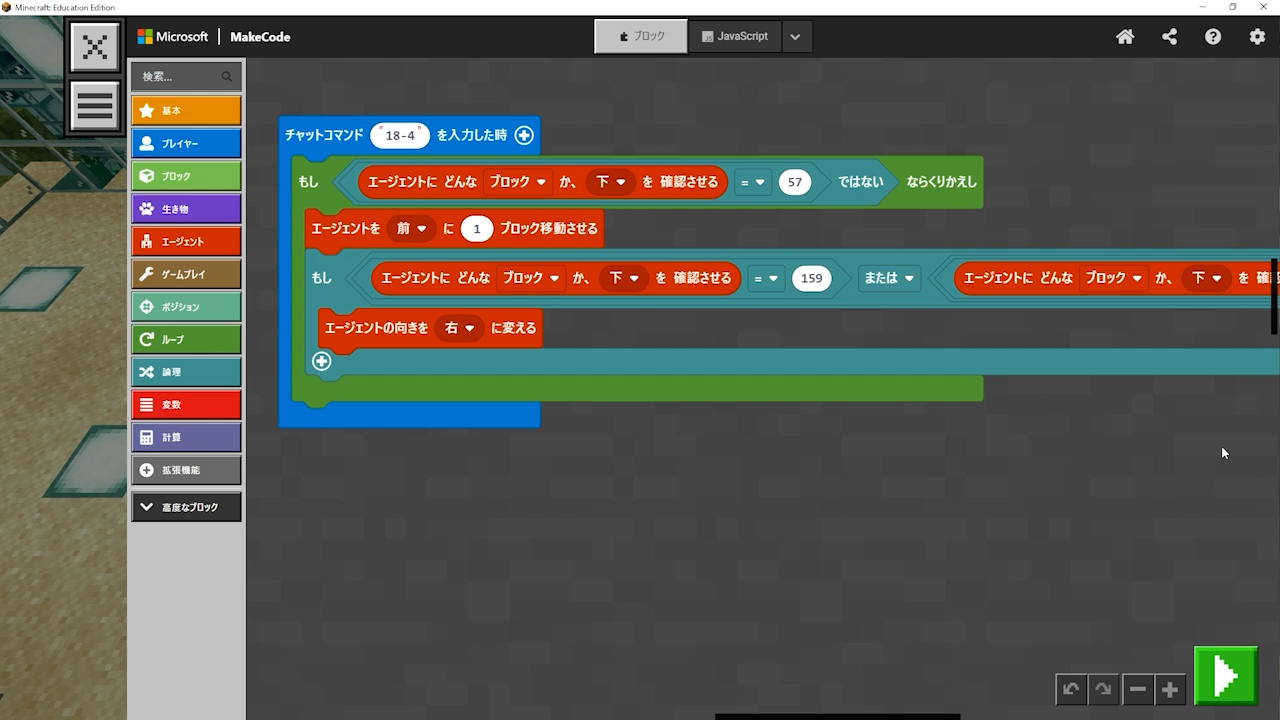
Task: Switch to the ブロック editor tab
Action: pos(641,37)
